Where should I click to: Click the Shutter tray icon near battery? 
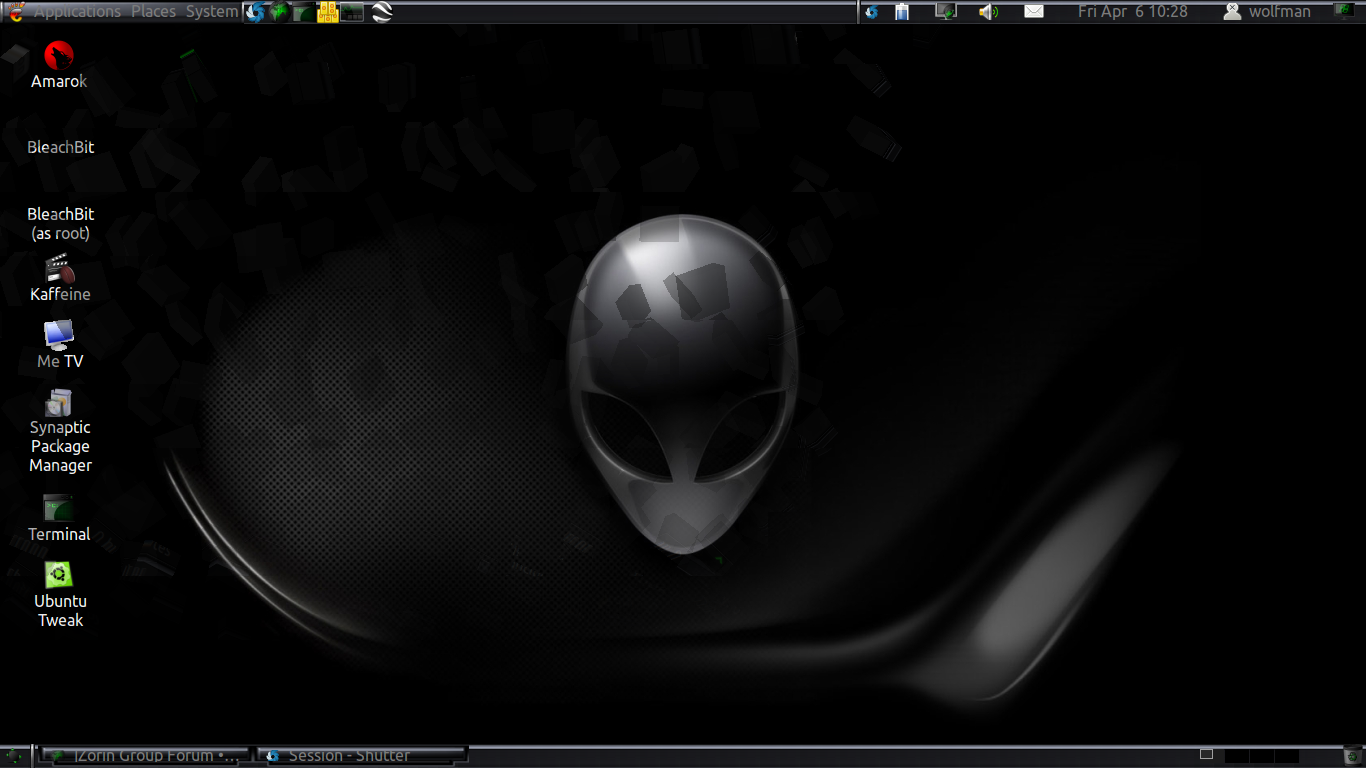click(872, 12)
